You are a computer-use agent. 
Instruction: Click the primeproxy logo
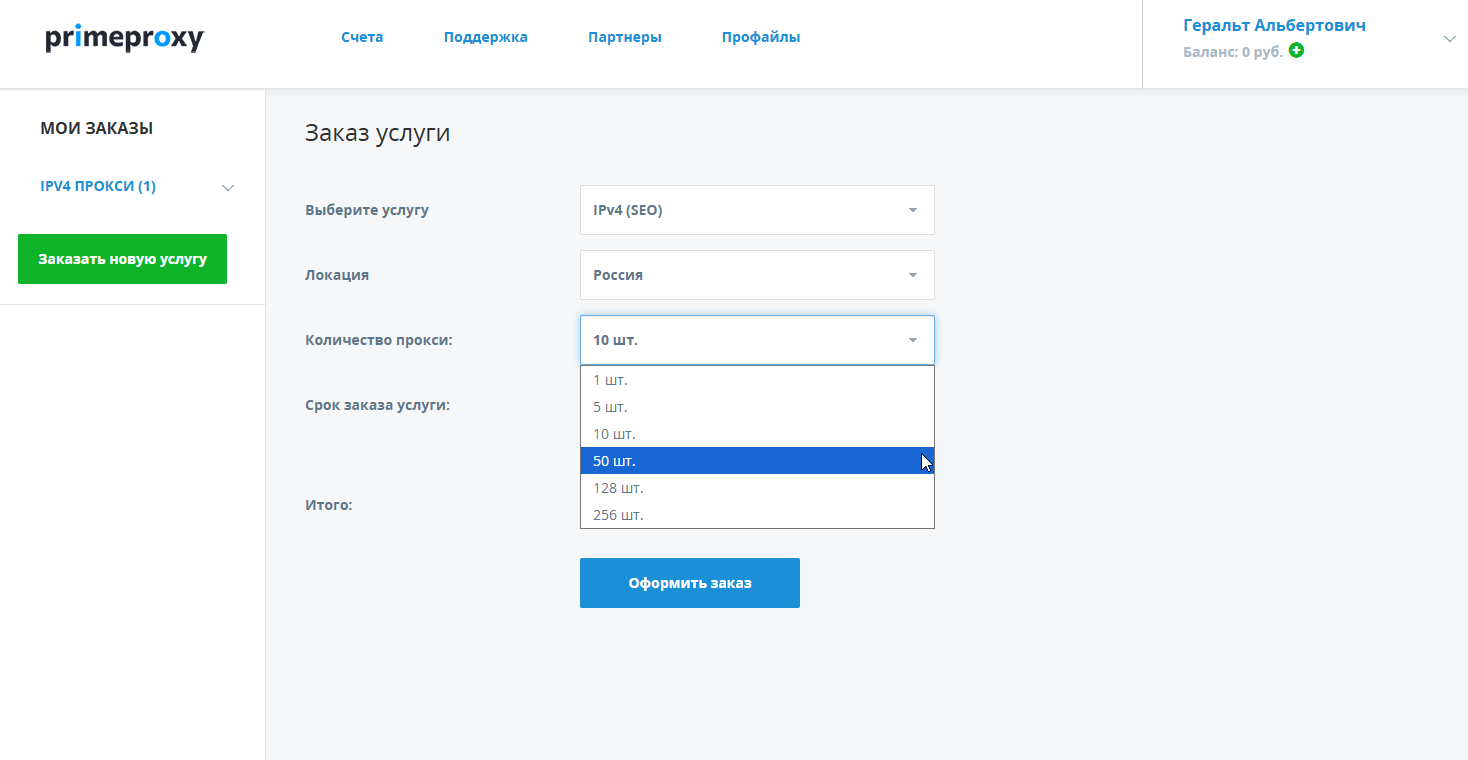click(x=124, y=38)
